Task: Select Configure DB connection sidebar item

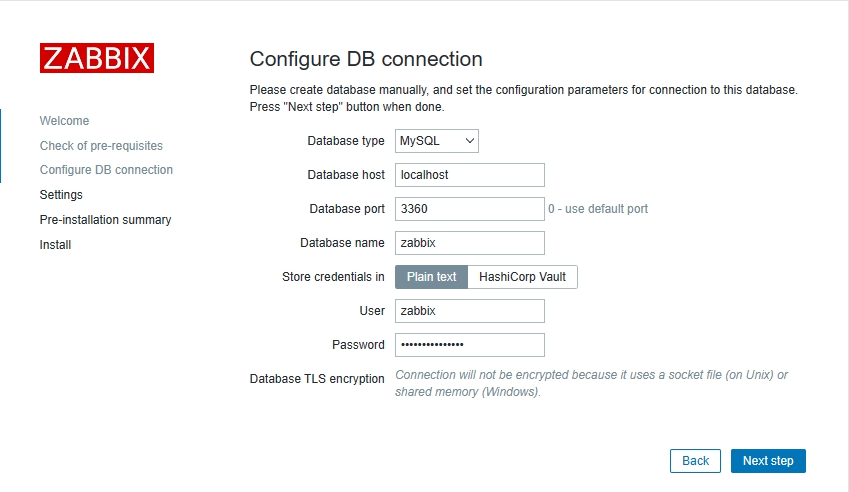Action: (106, 170)
